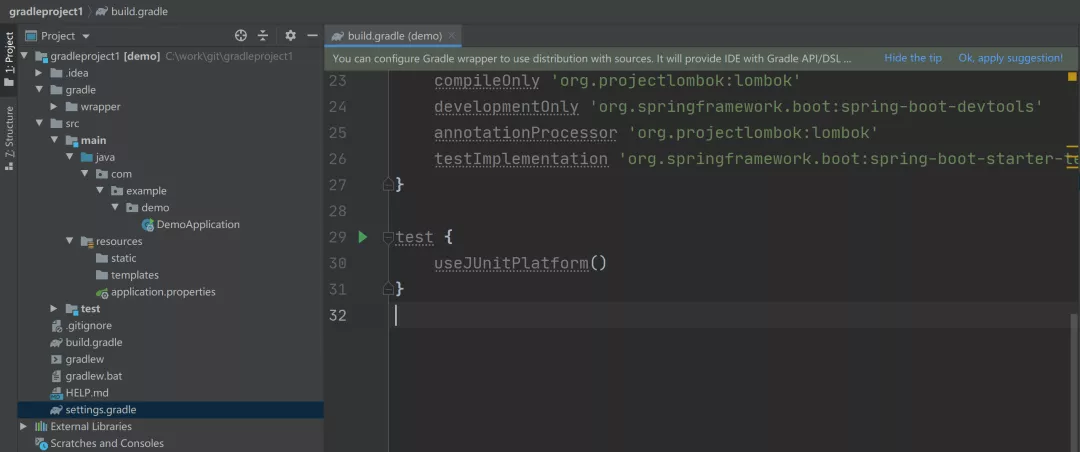Collapse the main folder
1080x452 pixels.
pos(54,140)
